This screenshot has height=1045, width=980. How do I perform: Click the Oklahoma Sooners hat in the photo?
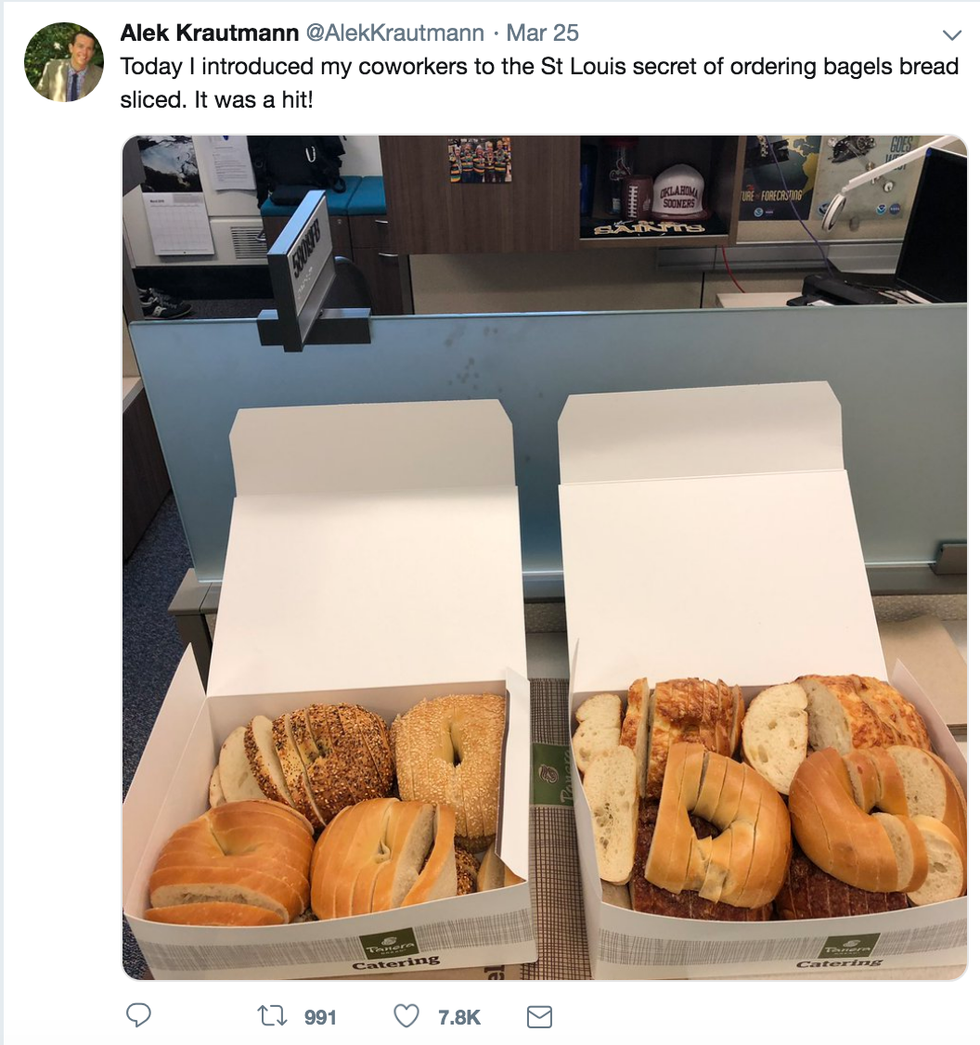pos(677,192)
